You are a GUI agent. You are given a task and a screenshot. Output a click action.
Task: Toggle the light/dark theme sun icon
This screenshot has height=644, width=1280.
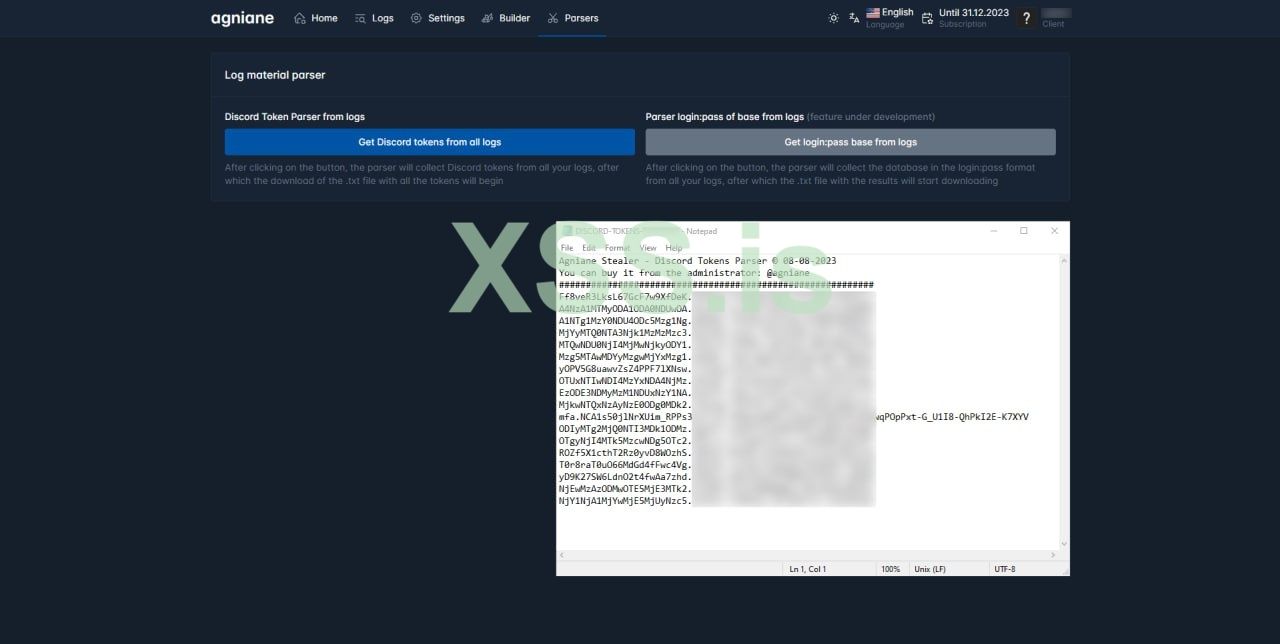pos(833,18)
